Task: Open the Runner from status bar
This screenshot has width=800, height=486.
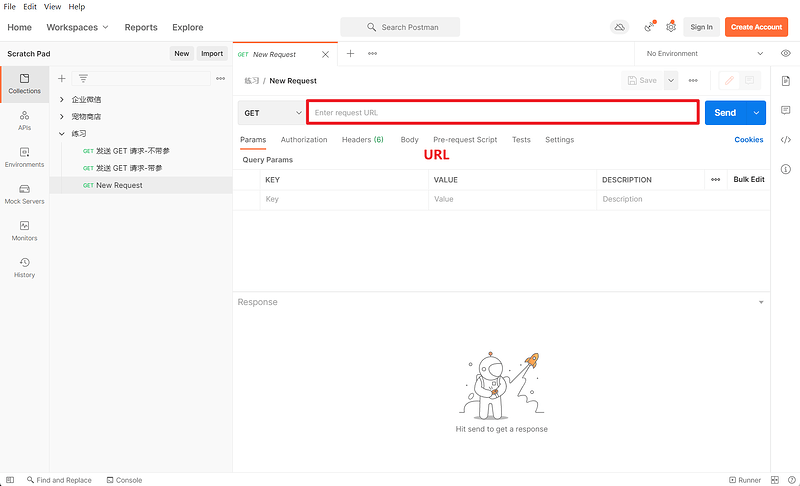Action: click(745, 480)
